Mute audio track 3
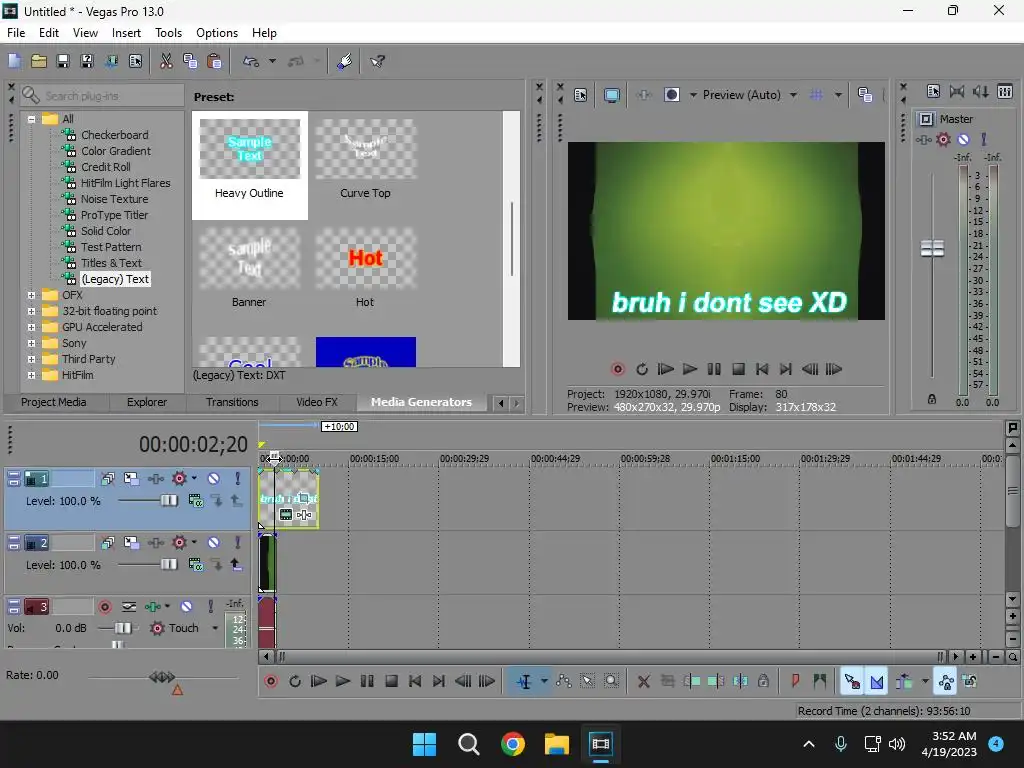The image size is (1024, 768). (x=186, y=607)
